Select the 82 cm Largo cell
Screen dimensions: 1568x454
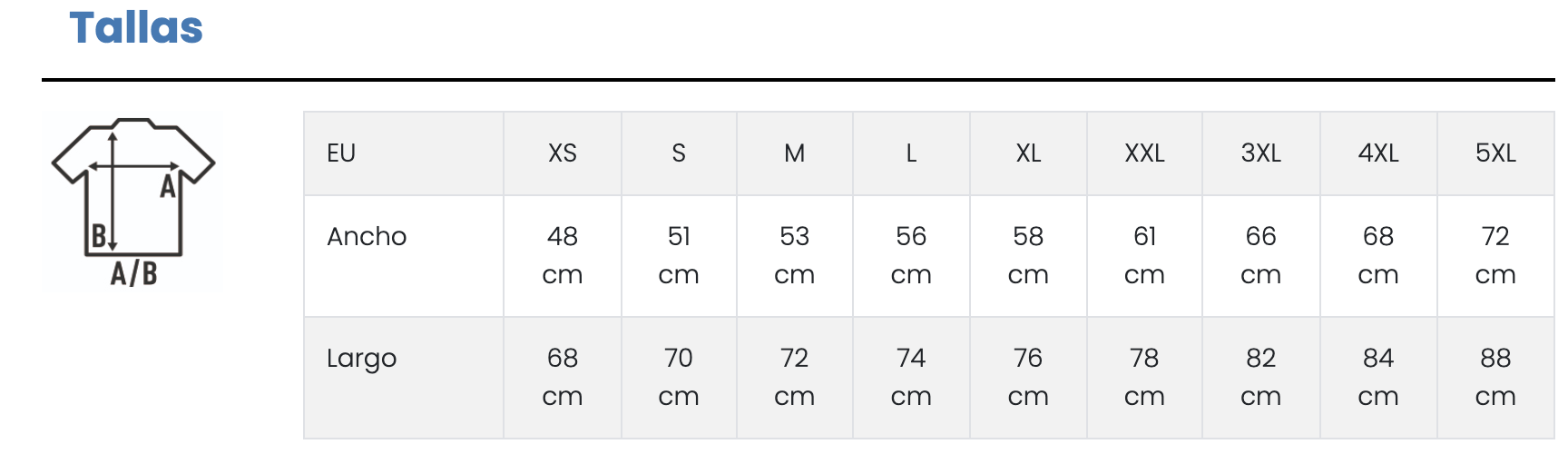pos(1260,377)
